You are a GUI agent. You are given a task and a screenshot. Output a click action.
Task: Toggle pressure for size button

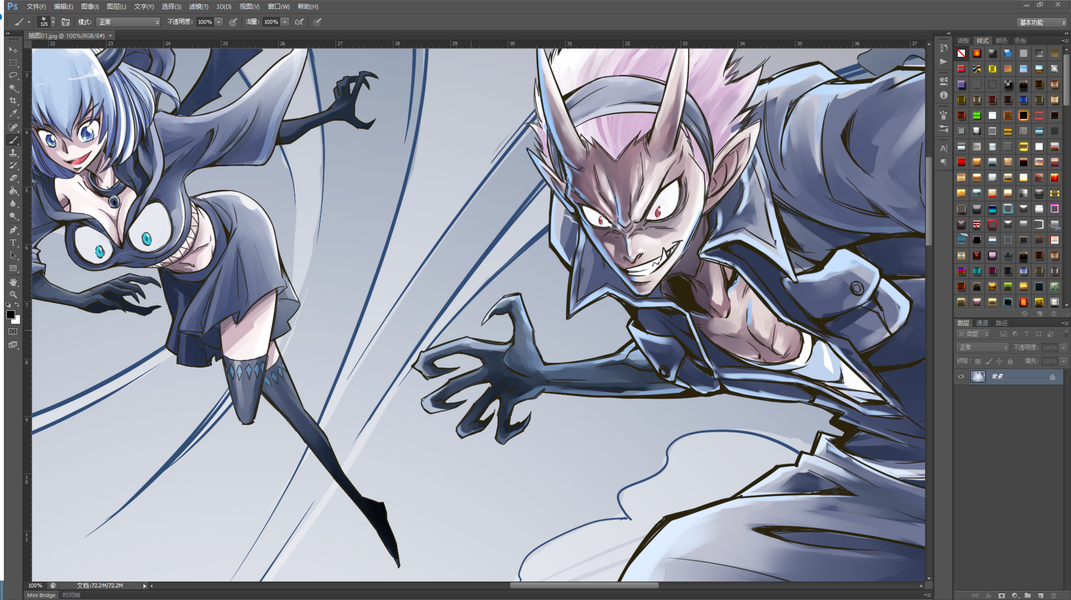(318, 22)
